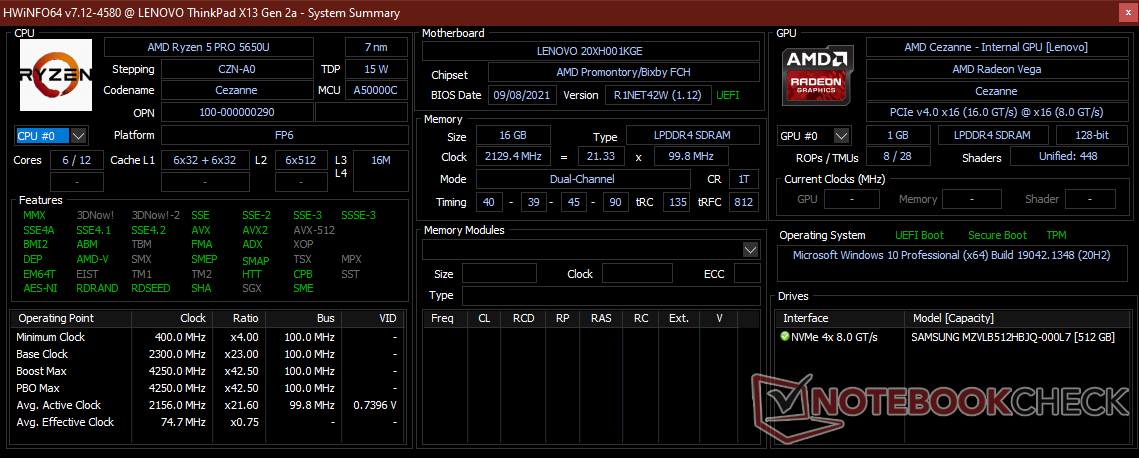Click the Model [Capacity] drives column header
This screenshot has width=1139, height=458.
coord(1018,318)
